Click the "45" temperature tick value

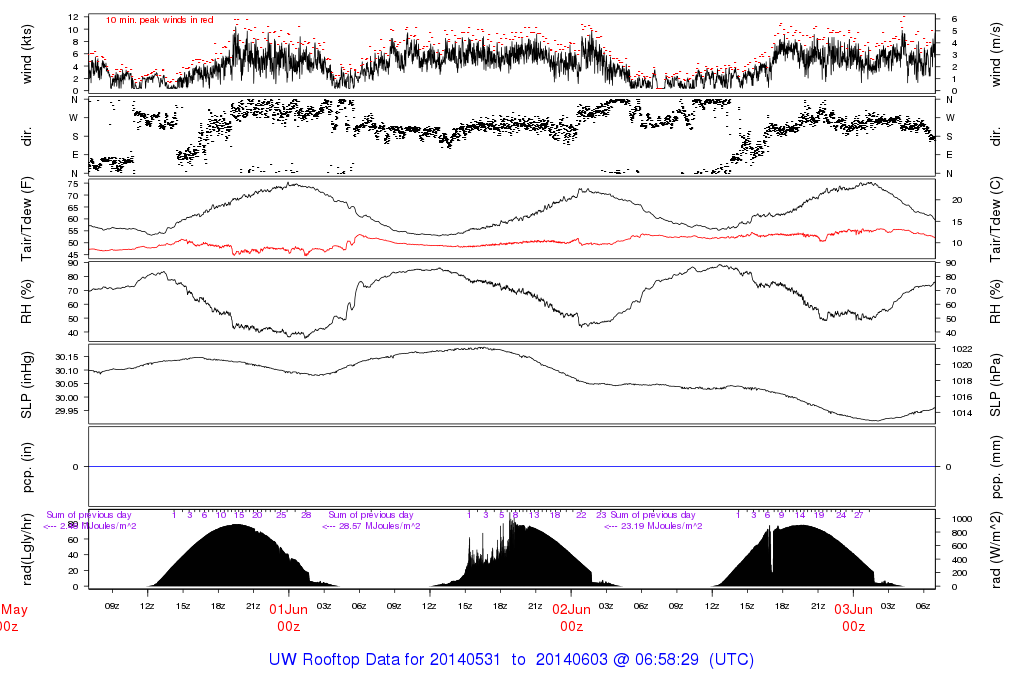(x=72, y=255)
